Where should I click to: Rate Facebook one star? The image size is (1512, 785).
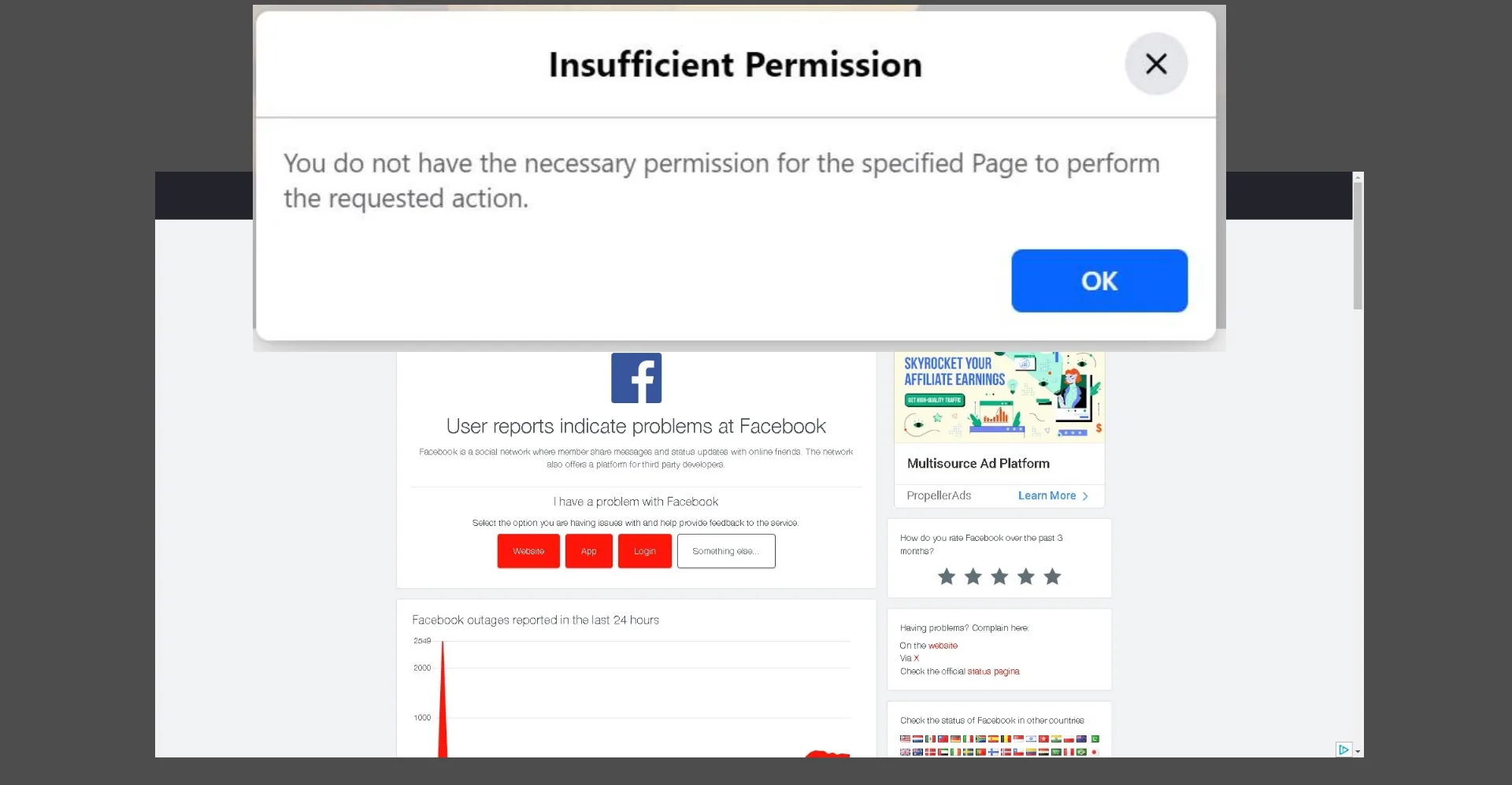pos(947,577)
